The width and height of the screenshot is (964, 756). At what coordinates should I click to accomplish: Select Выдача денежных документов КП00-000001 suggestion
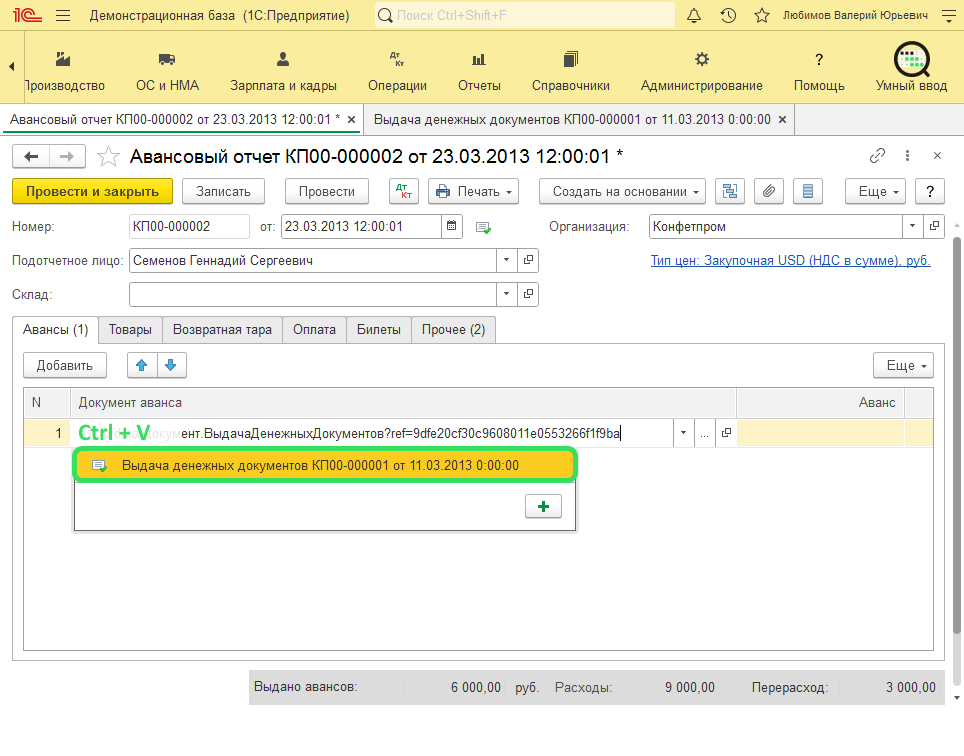[325, 465]
